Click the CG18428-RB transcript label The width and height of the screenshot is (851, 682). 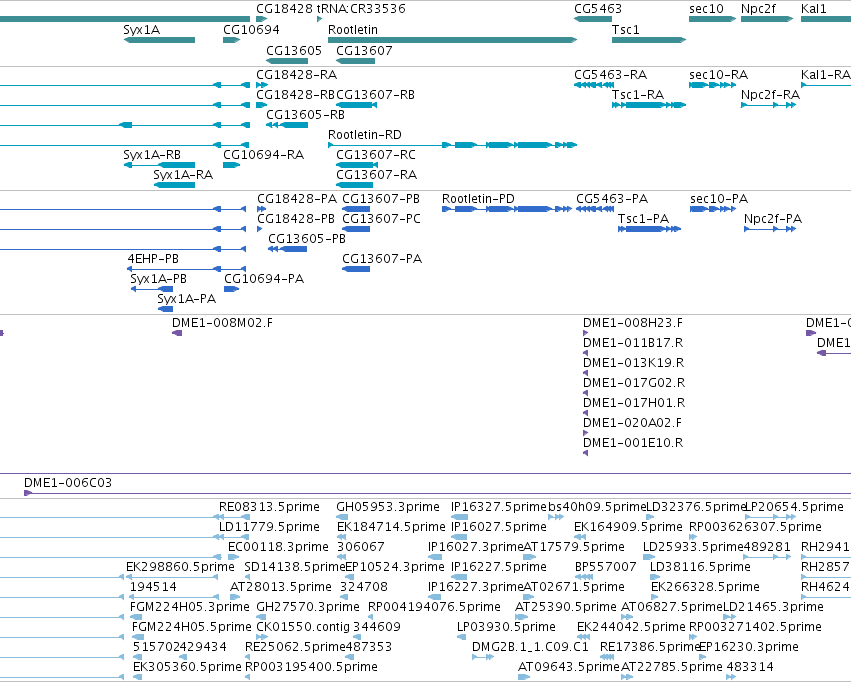pyautogui.click(x=296, y=95)
